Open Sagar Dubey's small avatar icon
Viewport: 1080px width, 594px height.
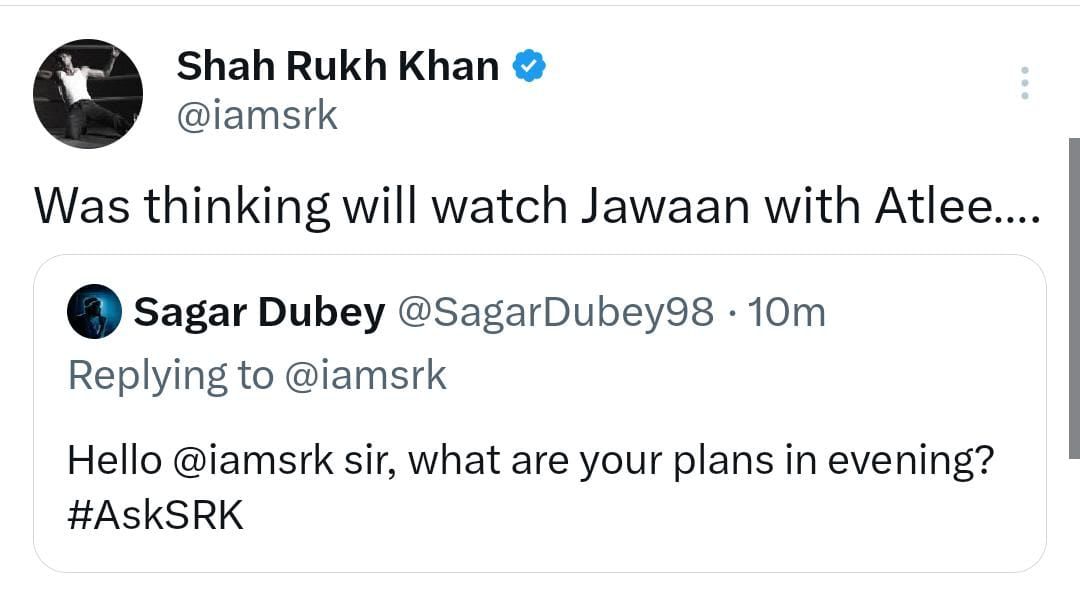pyautogui.click(x=94, y=313)
